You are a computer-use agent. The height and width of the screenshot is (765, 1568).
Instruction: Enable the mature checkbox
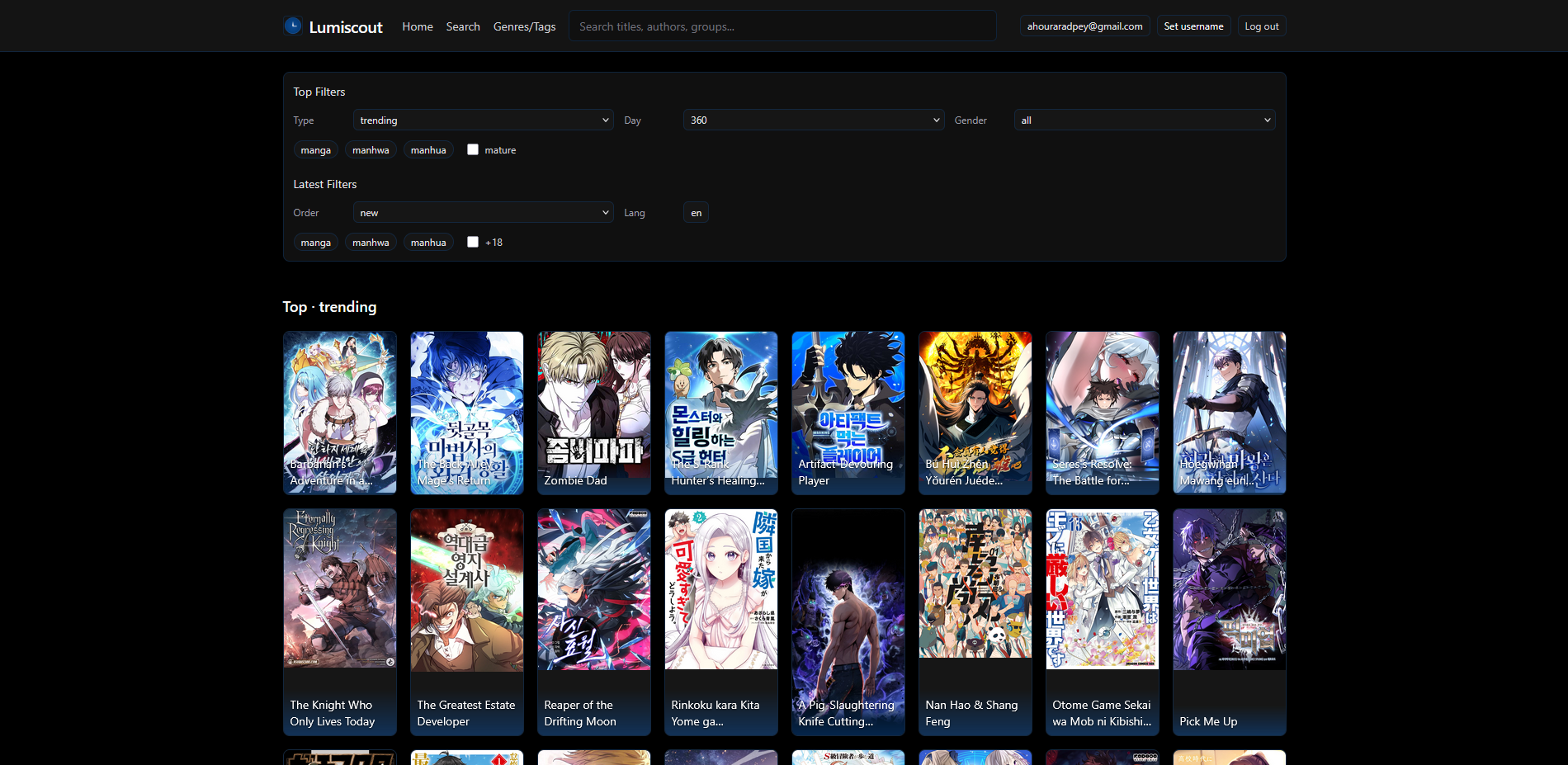[473, 149]
